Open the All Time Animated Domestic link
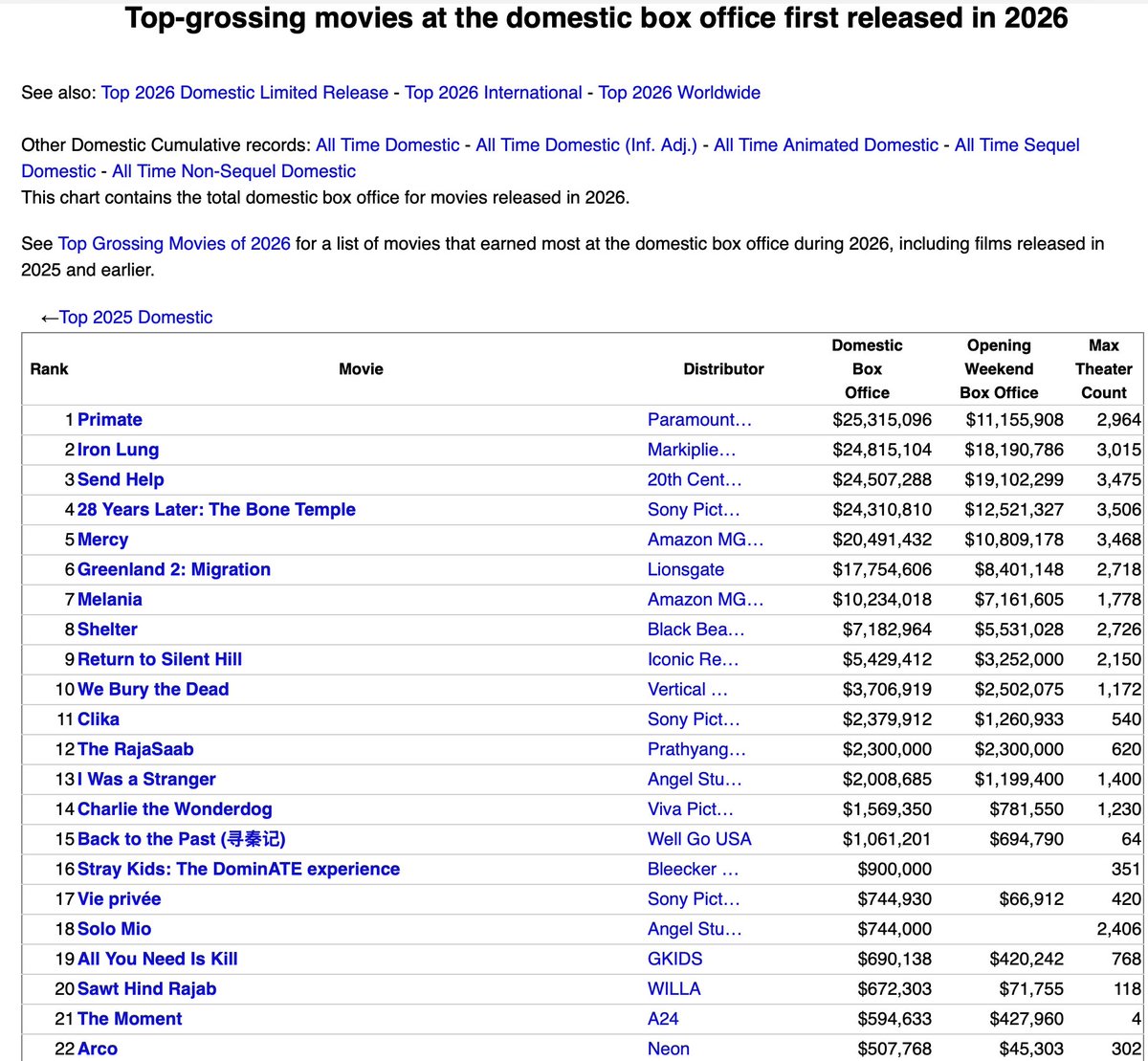The height and width of the screenshot is (1061, 1148). tap(826, 145)
